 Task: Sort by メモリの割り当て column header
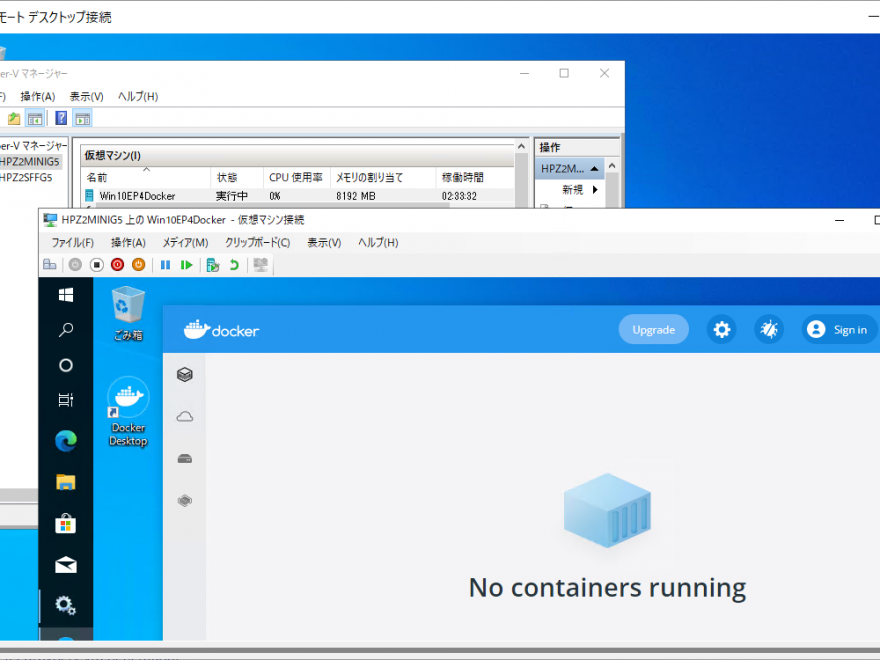[x=383, y=177]
